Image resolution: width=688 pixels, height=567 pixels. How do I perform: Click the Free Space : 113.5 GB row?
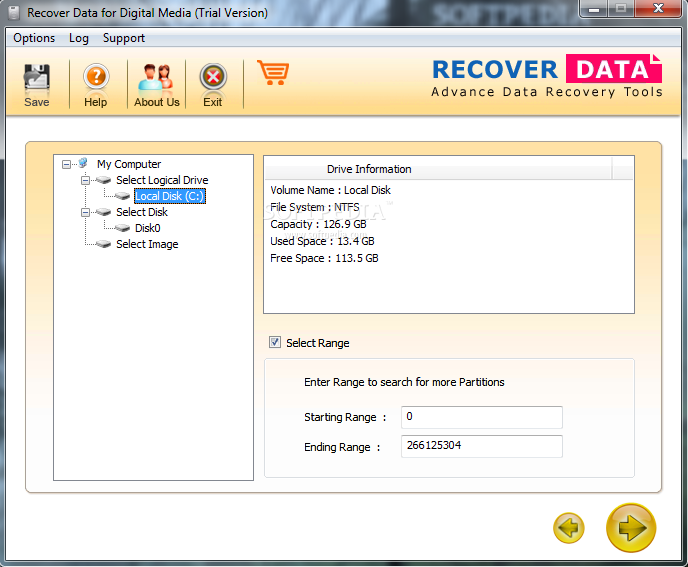coord(324,258)
